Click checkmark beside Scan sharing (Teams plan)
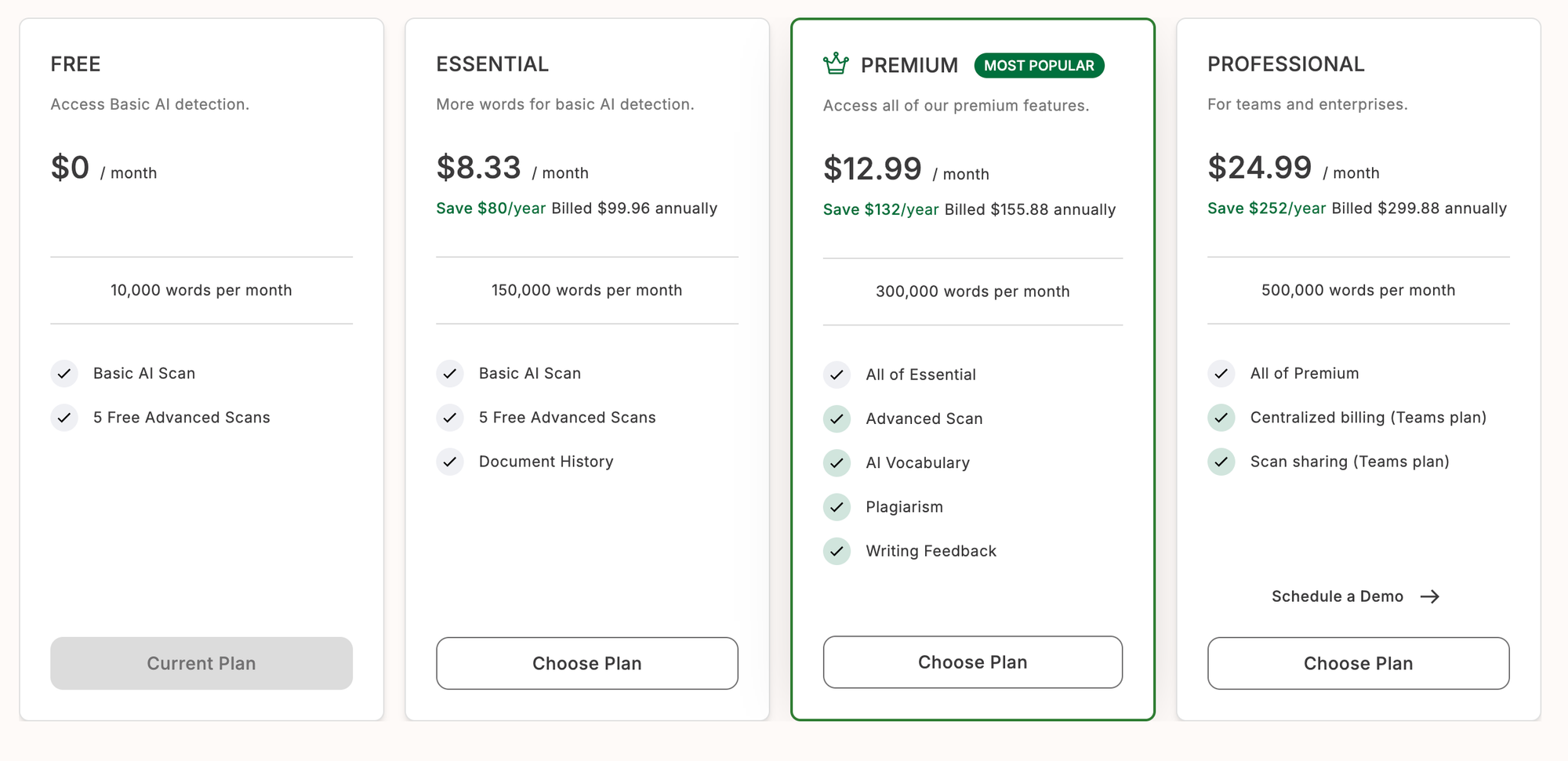 coord(1221,462)
